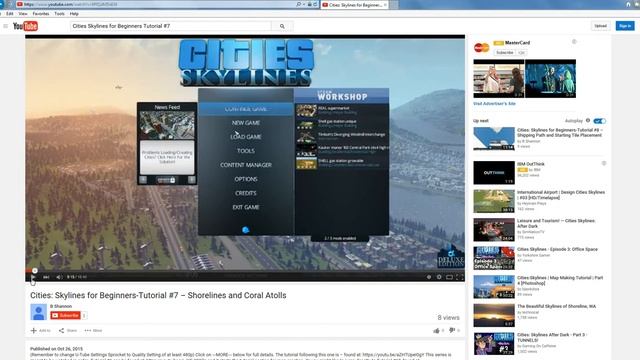Click the Autoplay info icon
The width and height of the screenshot is (640, 360).
(x=588, y=120)
